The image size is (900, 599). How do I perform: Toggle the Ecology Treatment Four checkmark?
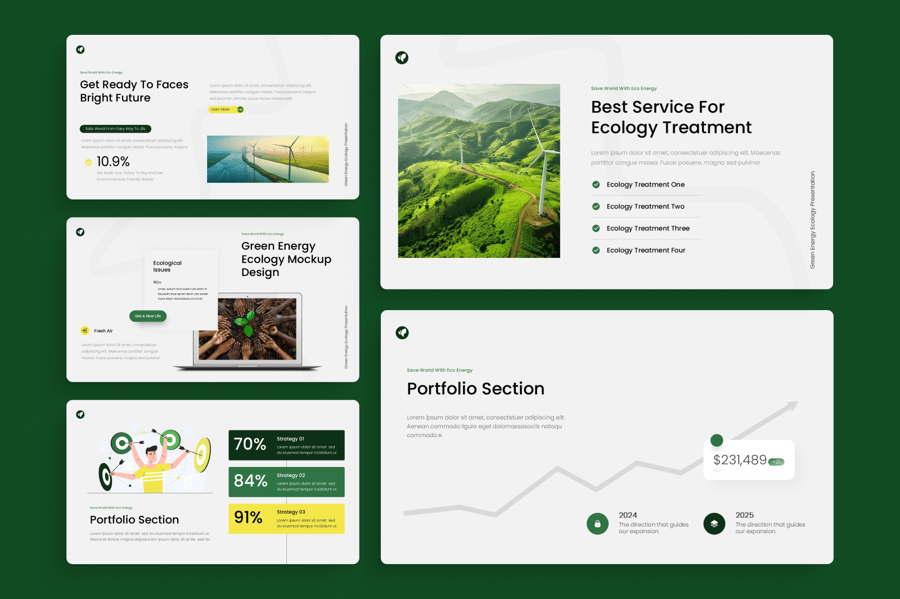click(596, 250)
